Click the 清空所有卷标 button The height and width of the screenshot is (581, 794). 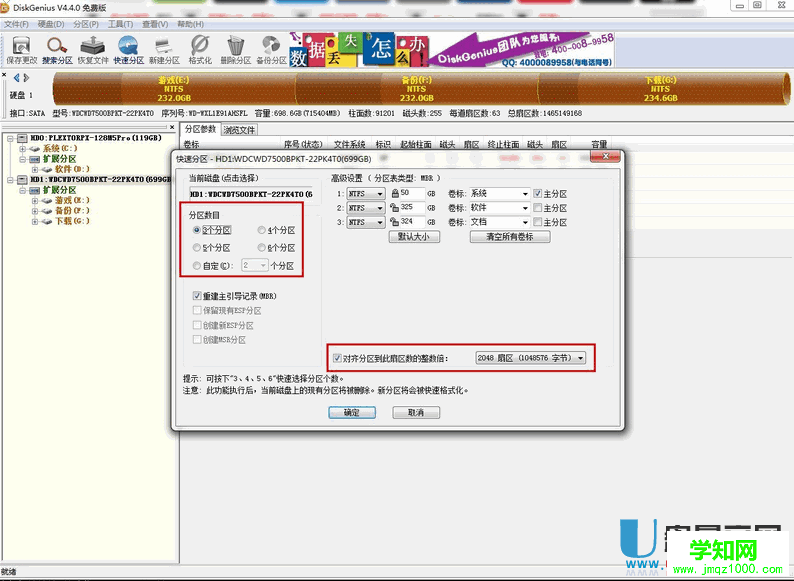(510, 237)
